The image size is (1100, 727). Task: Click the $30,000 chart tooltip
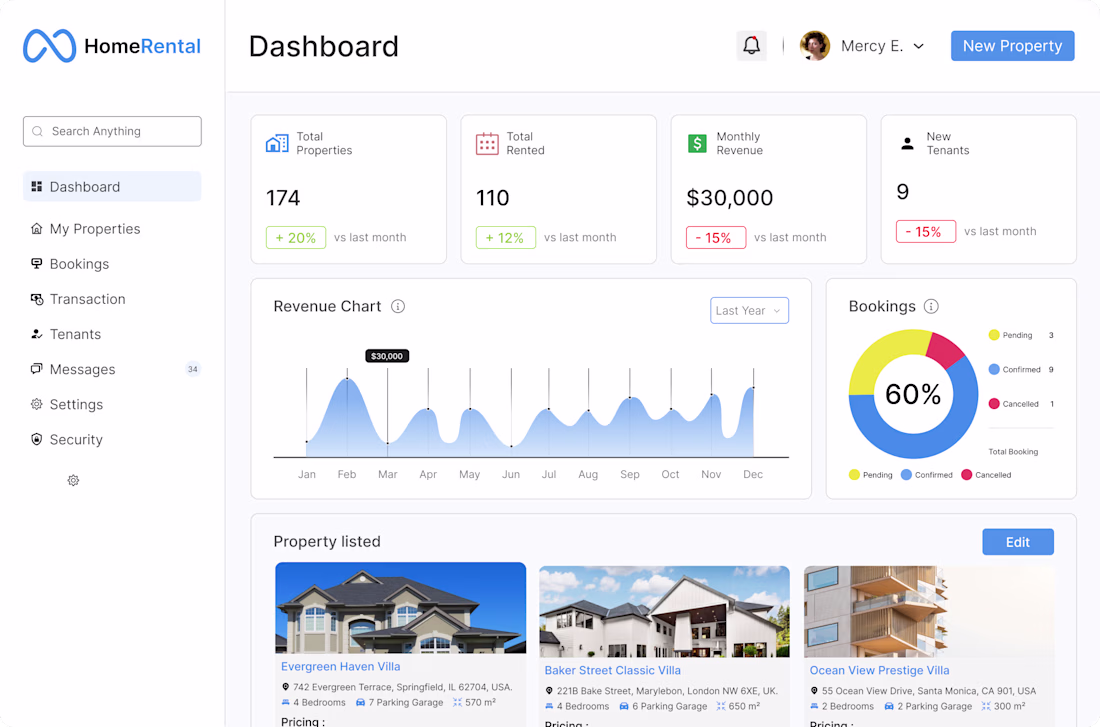click(x=387, y=356)
